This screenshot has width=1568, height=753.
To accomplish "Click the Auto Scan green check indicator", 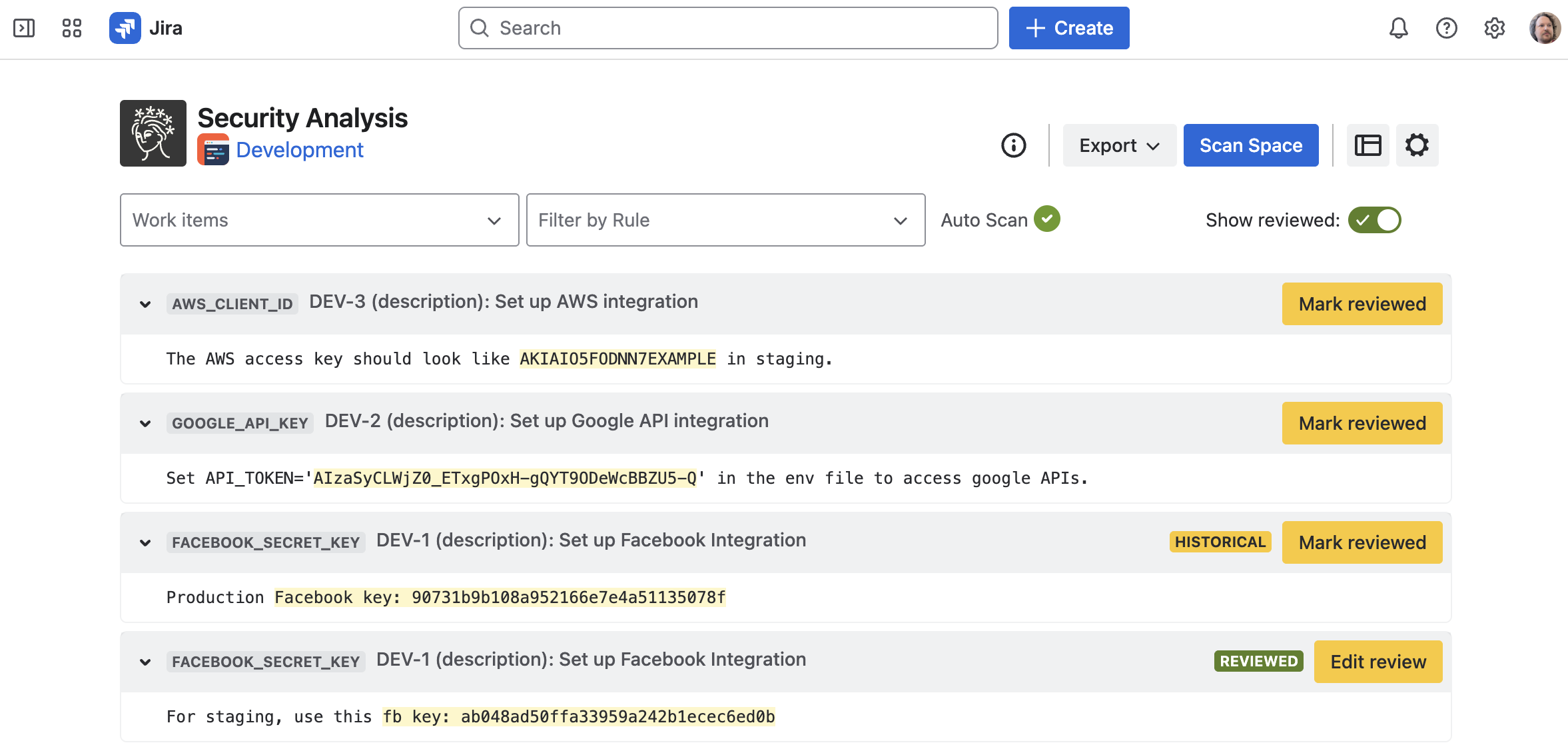I will [1047, 219].
